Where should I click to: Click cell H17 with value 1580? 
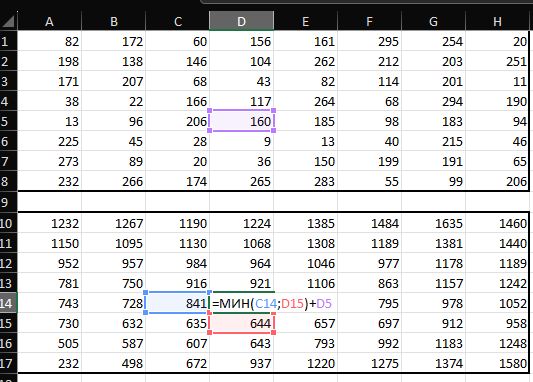point(498,363)
